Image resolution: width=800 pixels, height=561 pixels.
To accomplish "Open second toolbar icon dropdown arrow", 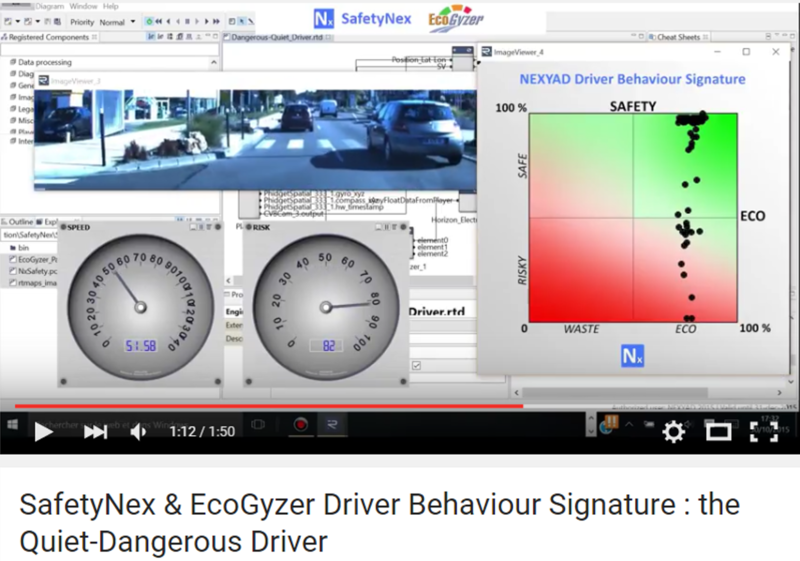I will point(38,21).
